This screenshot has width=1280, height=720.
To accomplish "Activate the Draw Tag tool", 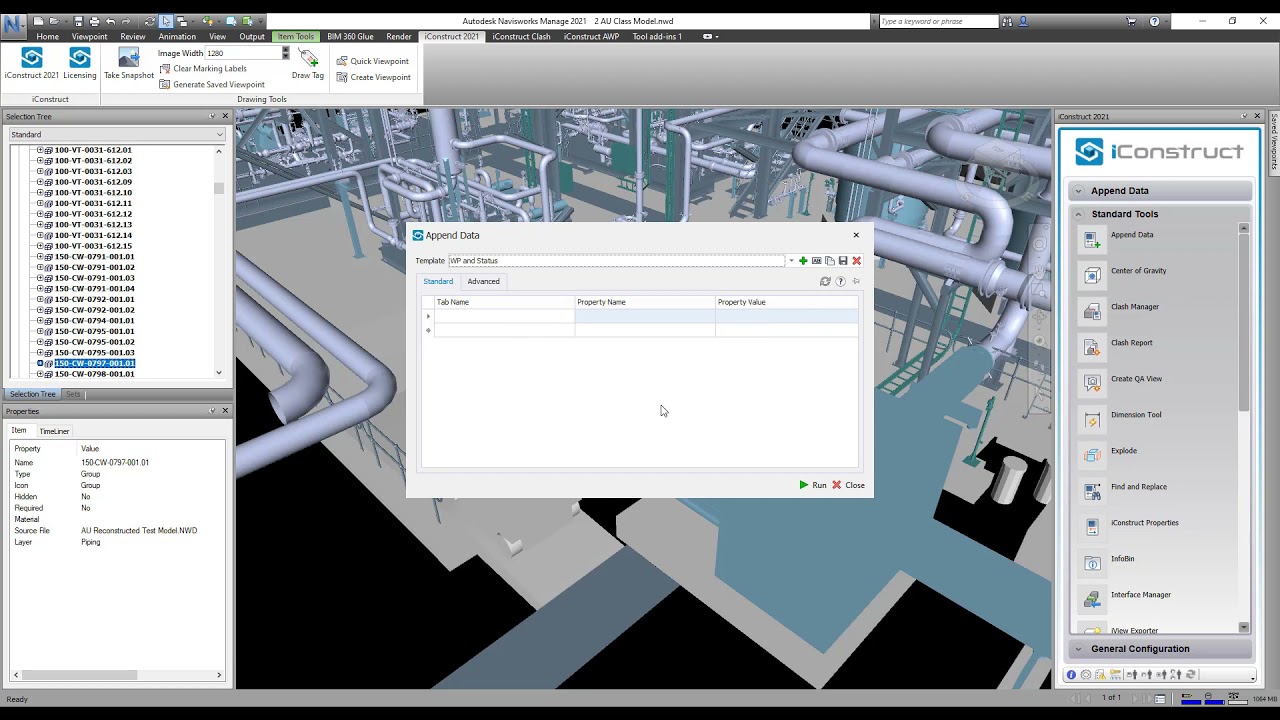I will (308, 64).
